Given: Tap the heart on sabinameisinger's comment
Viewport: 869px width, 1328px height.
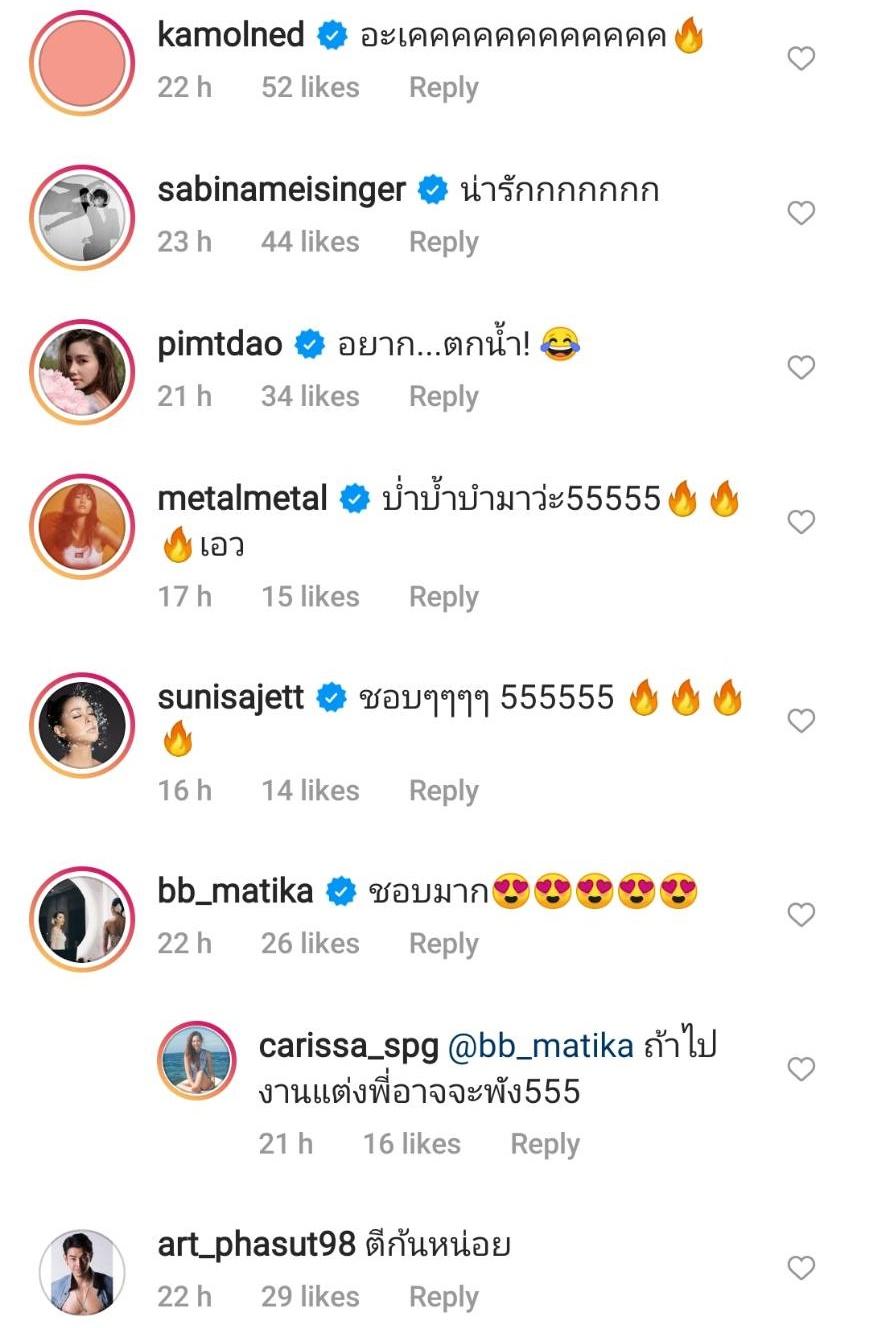Looking at the screenshot, I should 801,214.
